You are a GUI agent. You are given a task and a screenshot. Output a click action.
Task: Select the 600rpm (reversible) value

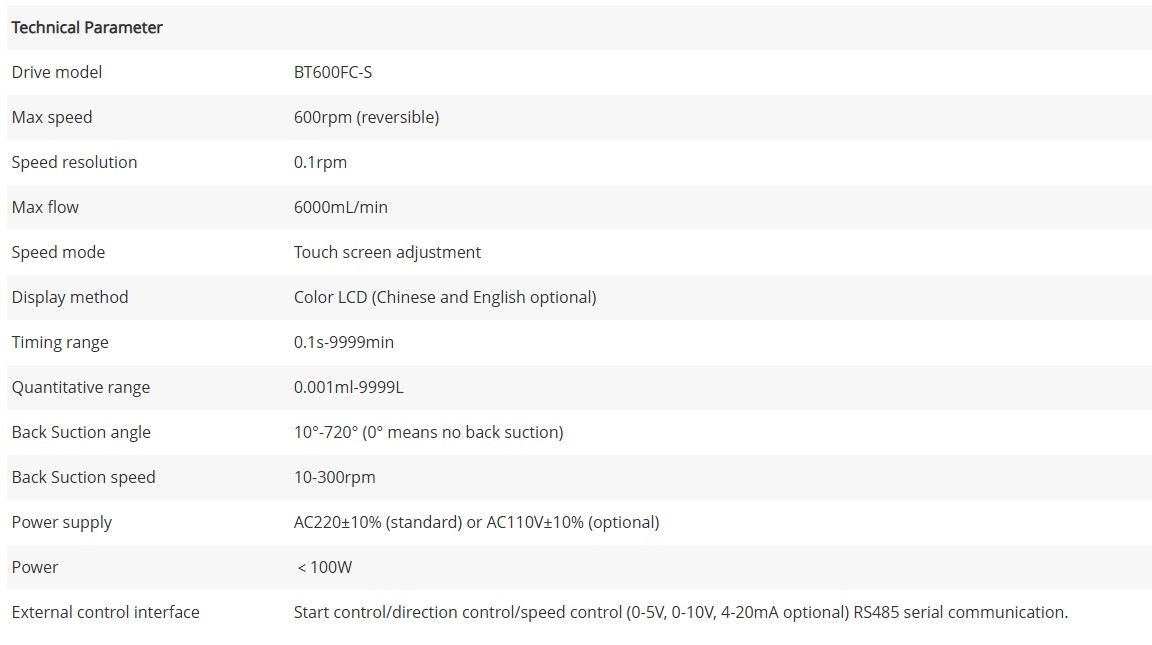coord(366,117)
